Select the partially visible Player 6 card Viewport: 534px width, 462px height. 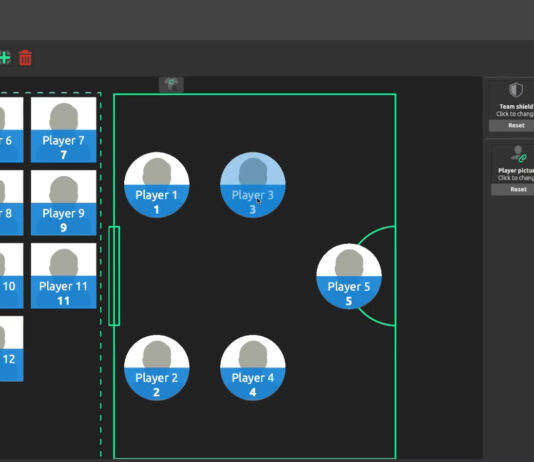click(x=12, y=130)
